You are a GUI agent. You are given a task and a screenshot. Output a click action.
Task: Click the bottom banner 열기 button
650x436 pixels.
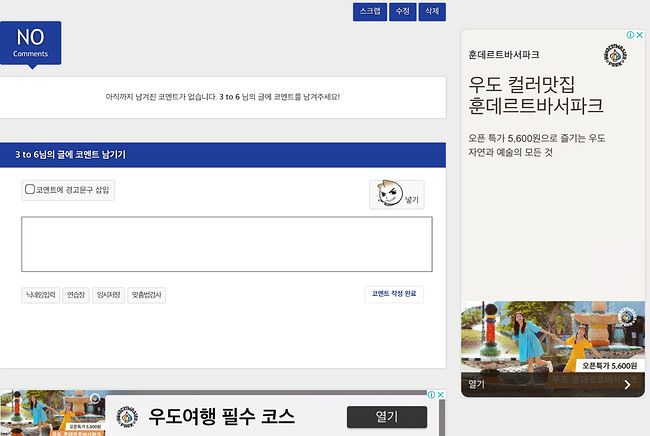387,417
